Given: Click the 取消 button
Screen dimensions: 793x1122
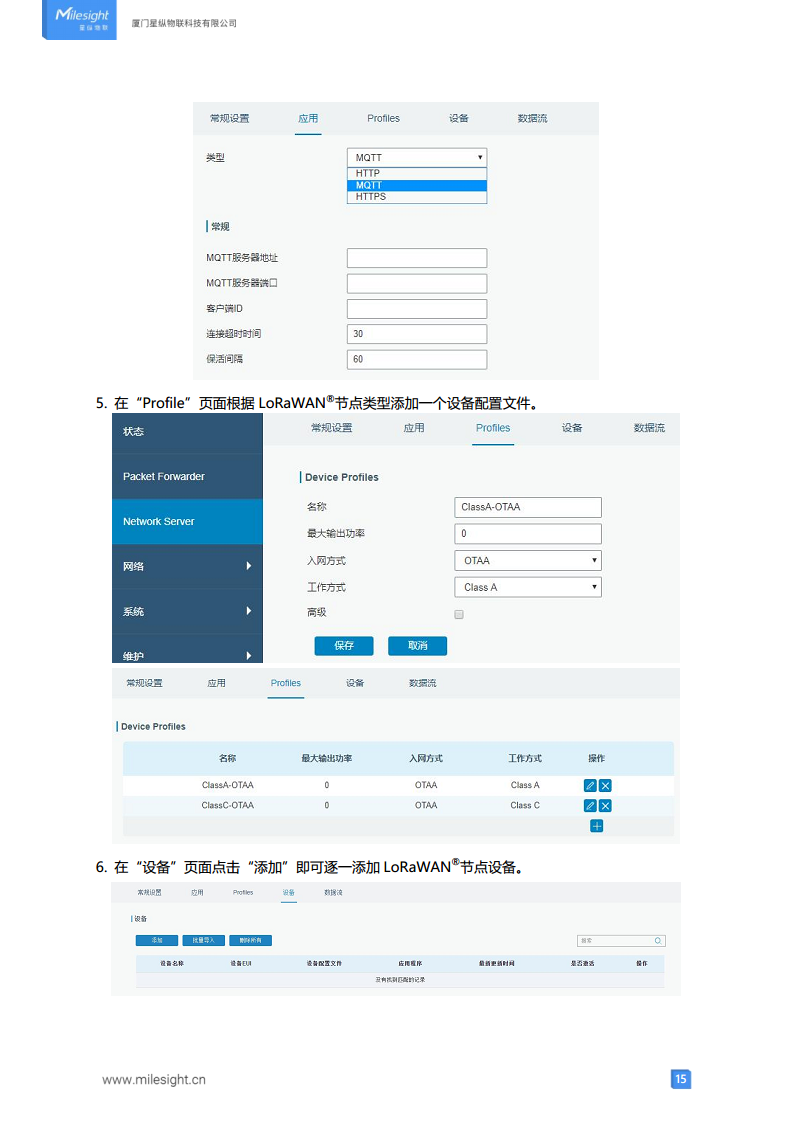Looking at the screenshot, I should (x=417, y=645).
